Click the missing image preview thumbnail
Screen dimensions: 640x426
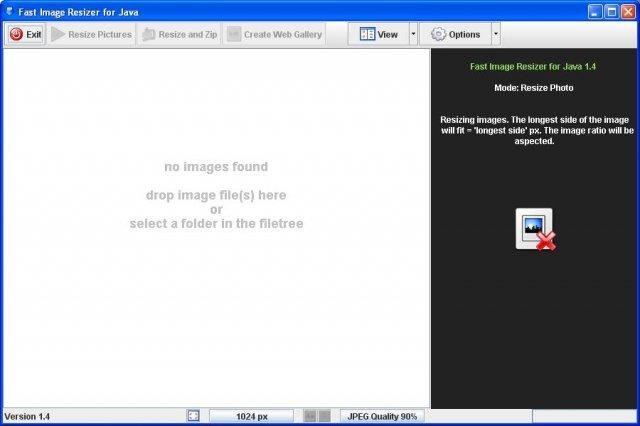535,229
